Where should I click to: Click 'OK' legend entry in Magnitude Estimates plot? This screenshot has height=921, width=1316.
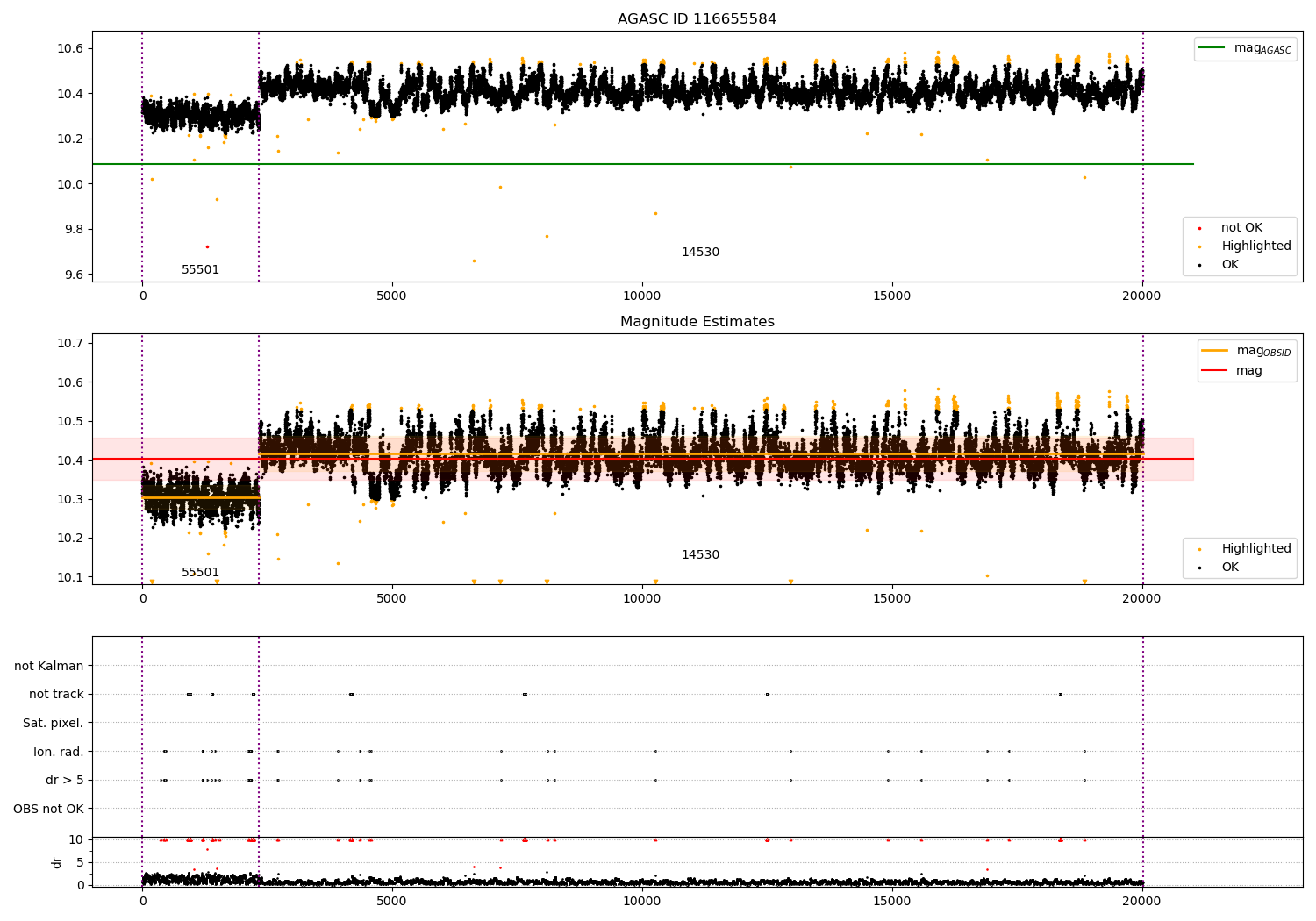1230,568
